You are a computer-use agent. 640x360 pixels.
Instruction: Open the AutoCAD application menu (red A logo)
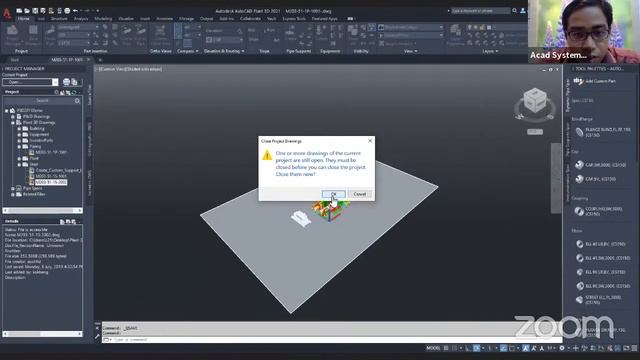click(x=7, y=13)
